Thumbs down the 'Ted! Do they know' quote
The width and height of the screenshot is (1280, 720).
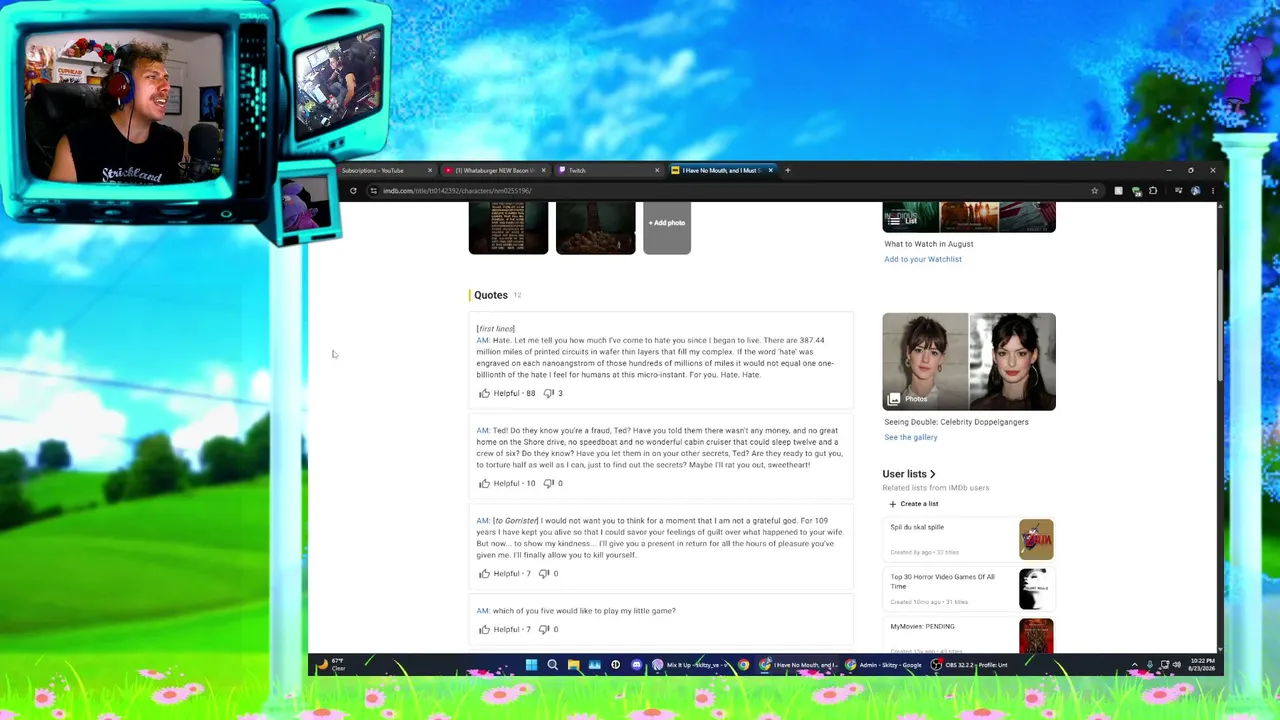548,483
